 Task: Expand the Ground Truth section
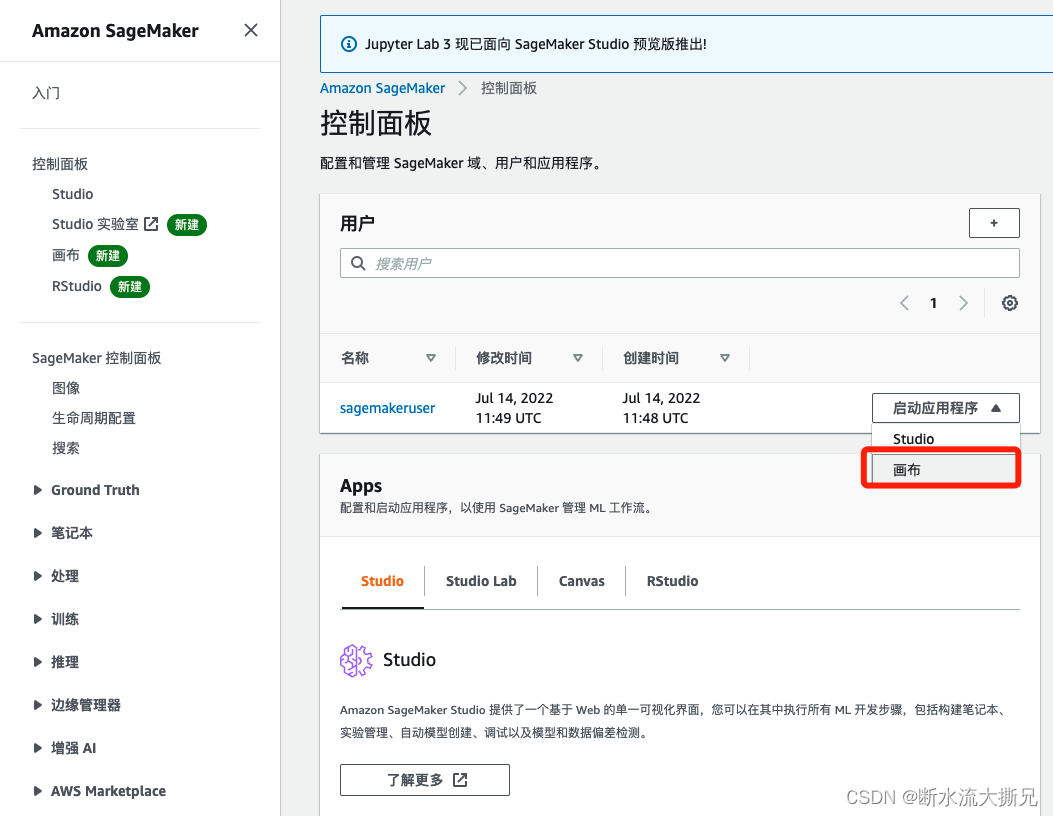point(38,490)
